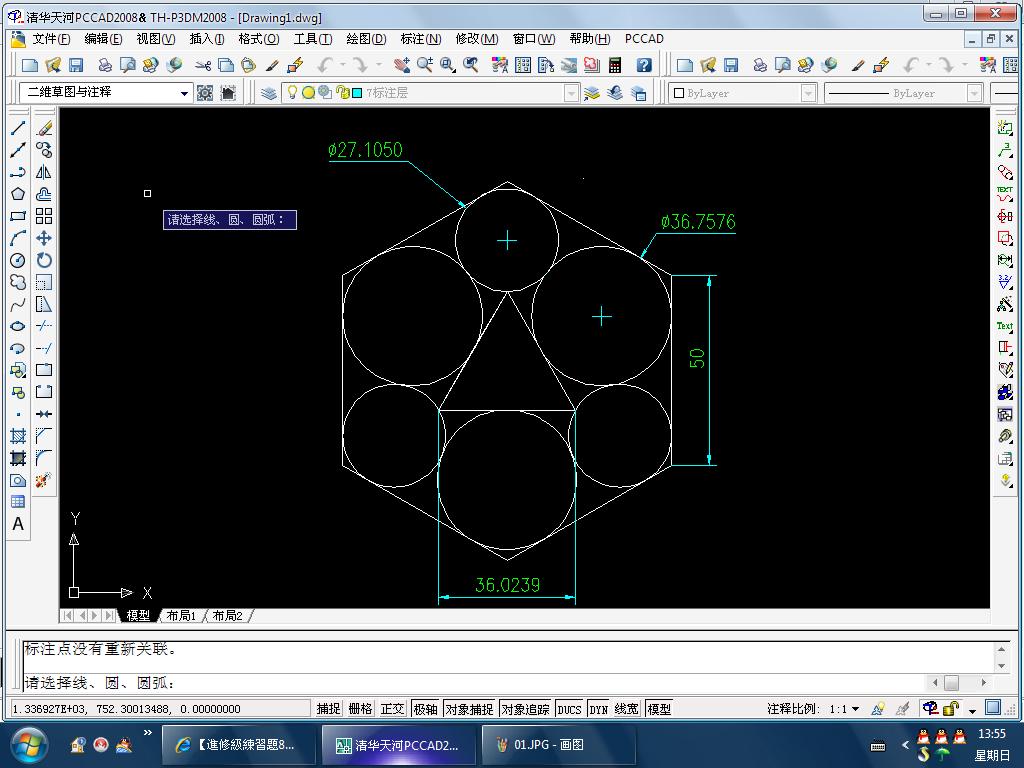Viewport: 1024px width, 768px height.
Task: Expand the undo history arrow
Action: pos(342,65)
